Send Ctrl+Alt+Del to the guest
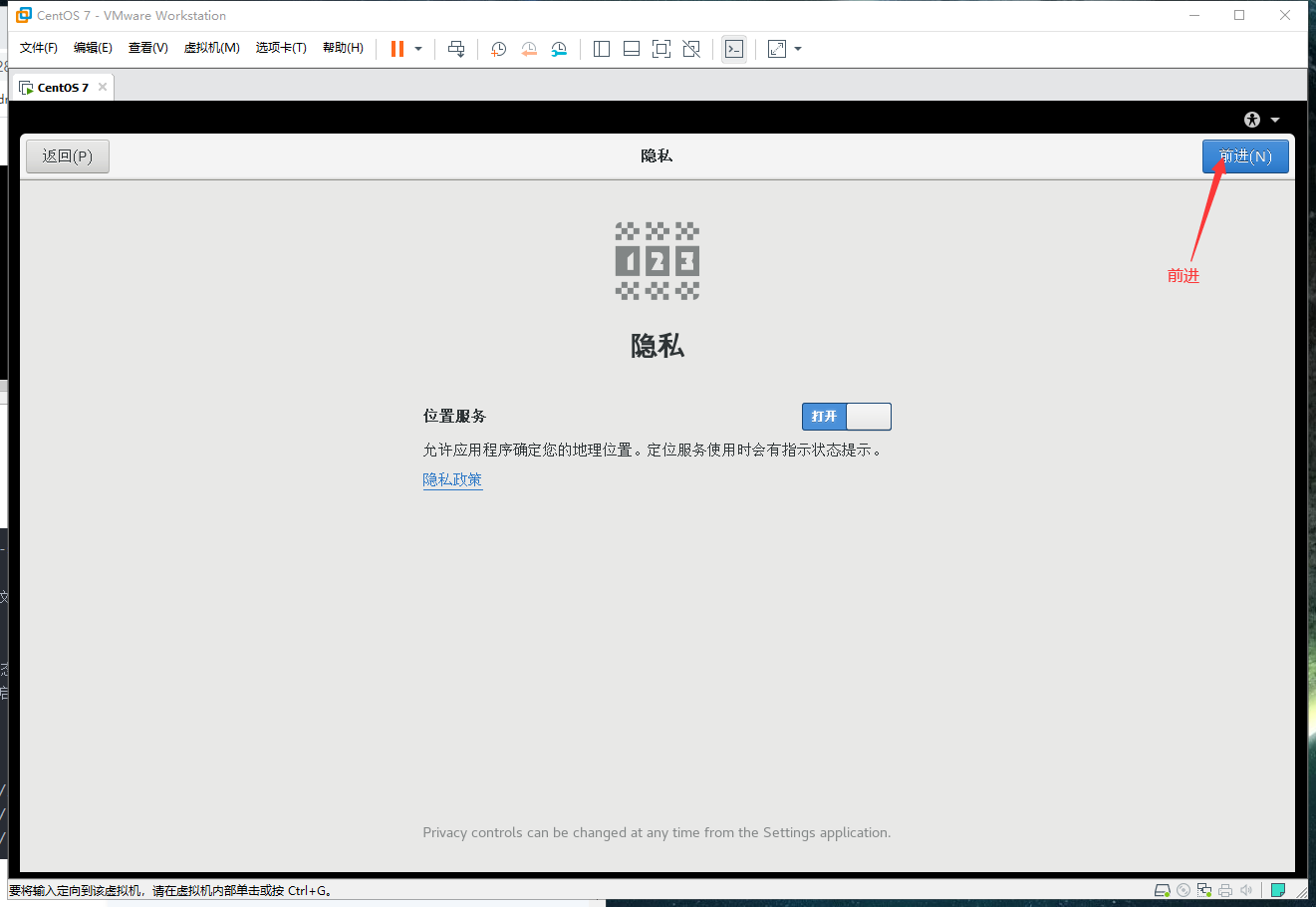Viewport: 1316px width, 907px height. tap(455, 48)
